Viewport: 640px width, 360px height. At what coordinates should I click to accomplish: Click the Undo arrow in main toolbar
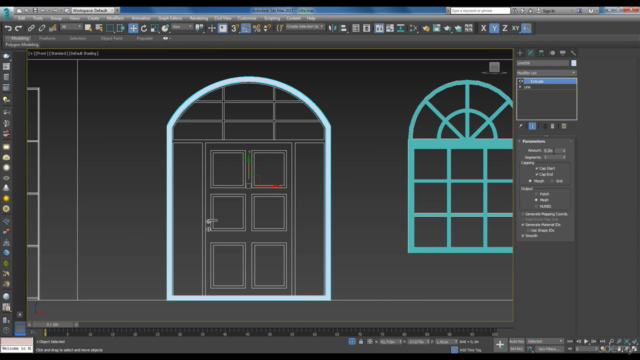point(8,28)
